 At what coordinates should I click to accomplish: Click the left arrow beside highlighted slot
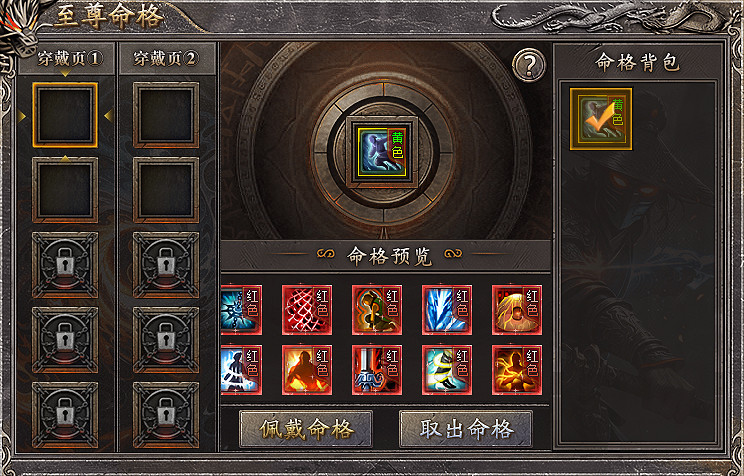pos(22,116)
